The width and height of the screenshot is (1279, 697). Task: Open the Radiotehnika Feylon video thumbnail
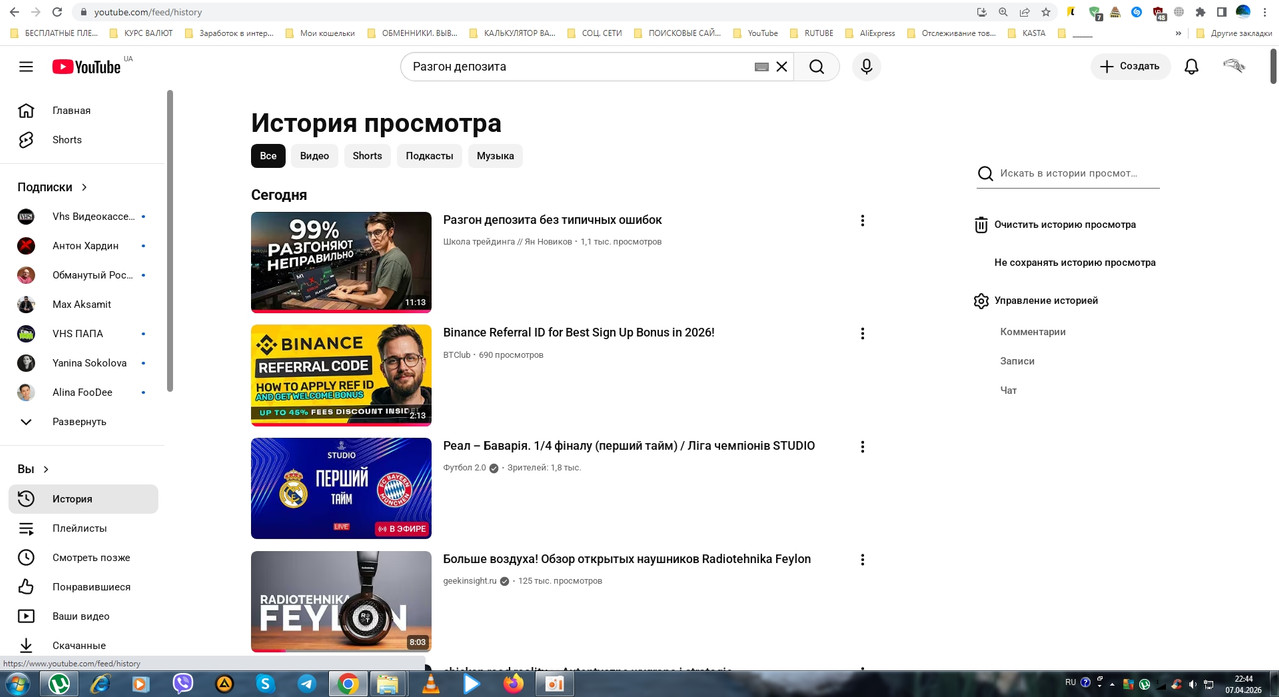tap(341, 601)
